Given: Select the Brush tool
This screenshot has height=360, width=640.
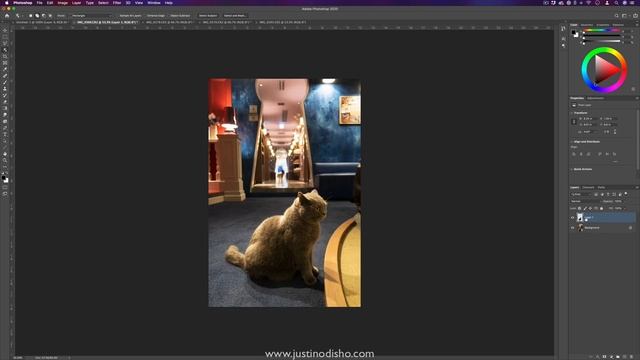Looking at the screenshot, I should 5,82.
